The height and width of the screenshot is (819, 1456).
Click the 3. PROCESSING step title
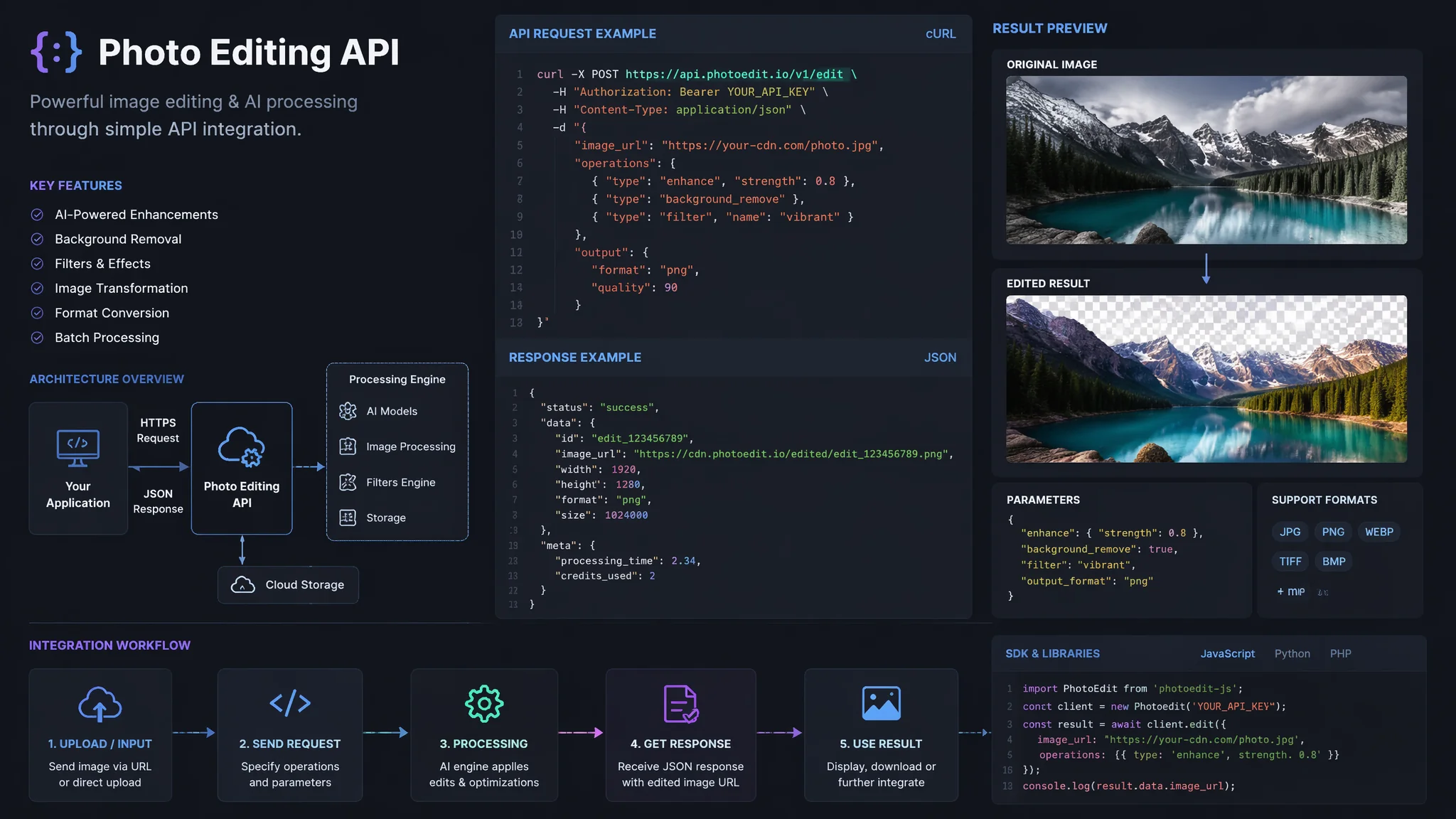pyautogui.click(x=483, y=744)
